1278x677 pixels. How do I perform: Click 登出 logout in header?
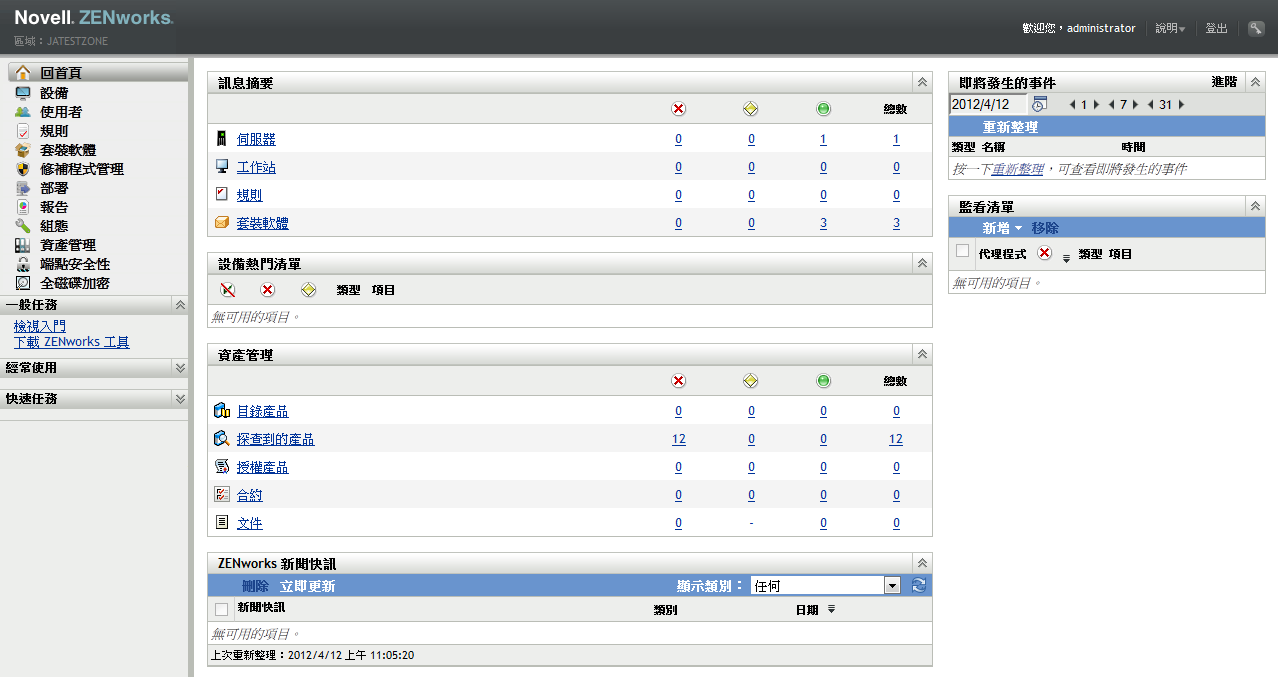pyautogui.click(x=1216, y=29)
